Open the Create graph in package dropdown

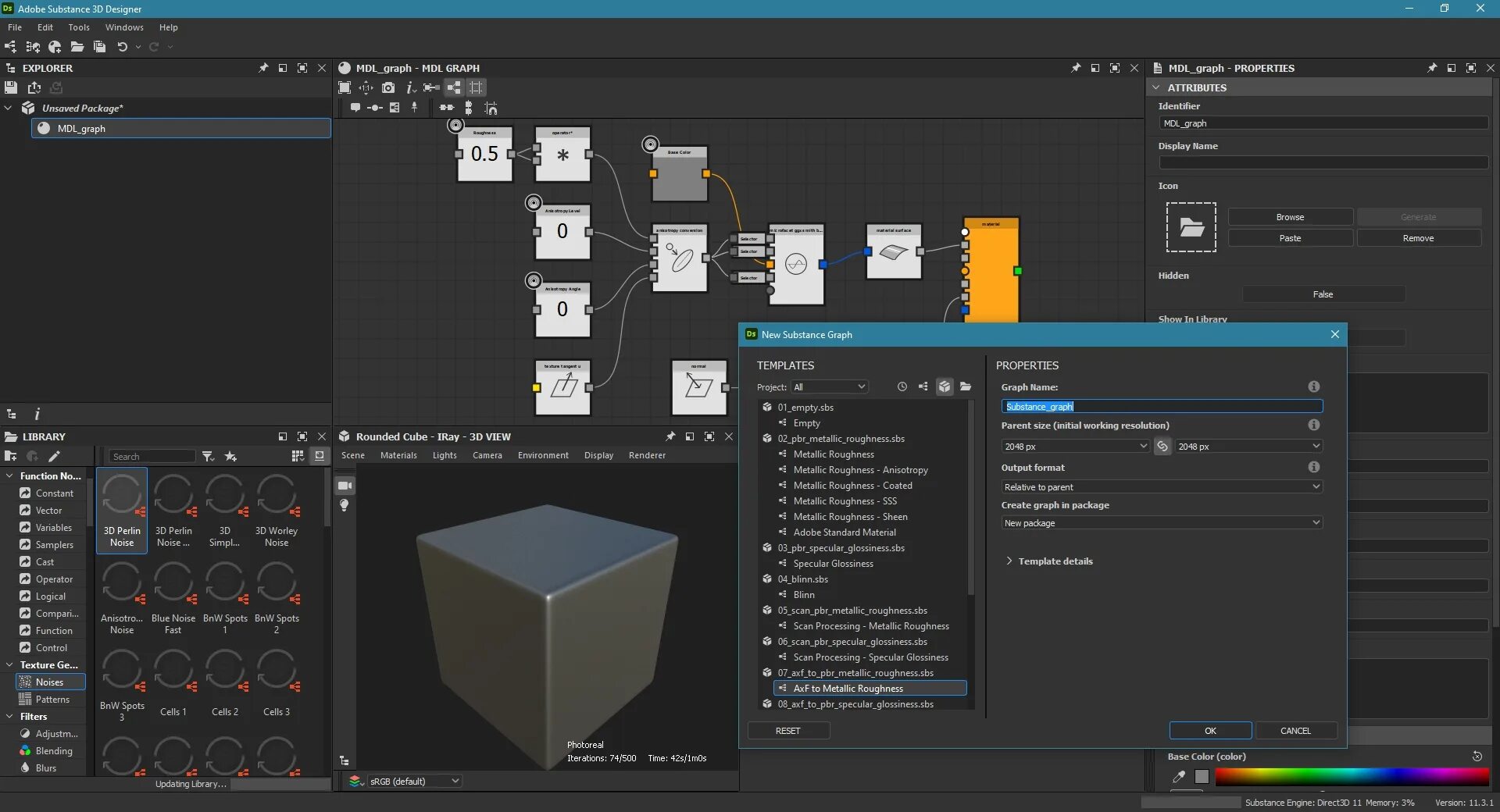[1162, 522]
